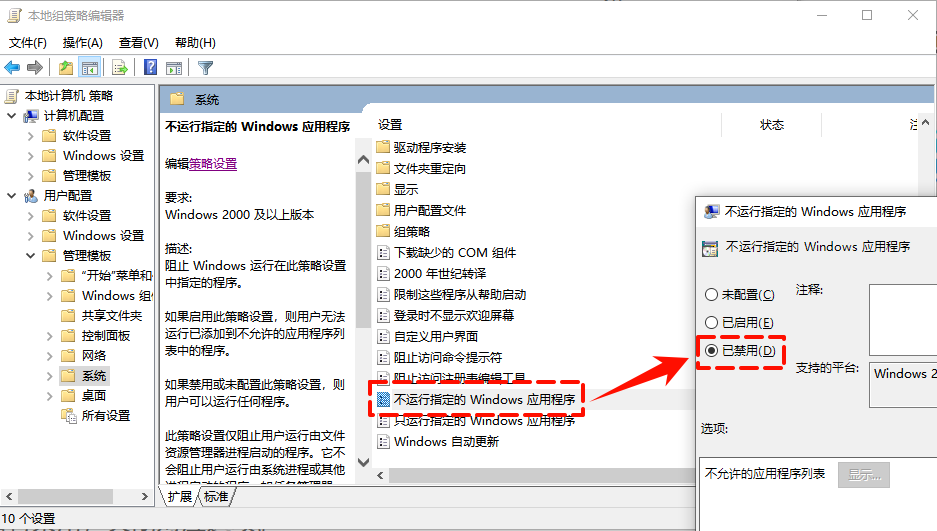
Task: Click the 下载缺少的 COM 组件 policy icon
Action: tap(384, 253)
